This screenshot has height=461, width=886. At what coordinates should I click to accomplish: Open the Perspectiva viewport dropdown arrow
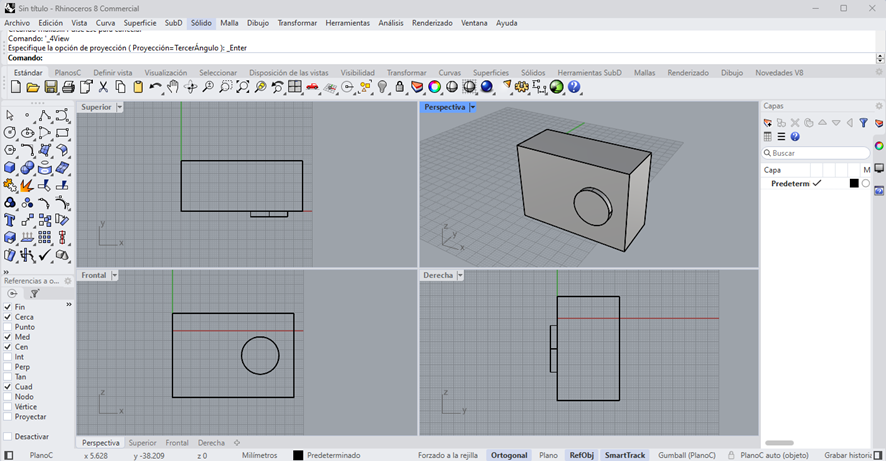[x=473, y=107]
